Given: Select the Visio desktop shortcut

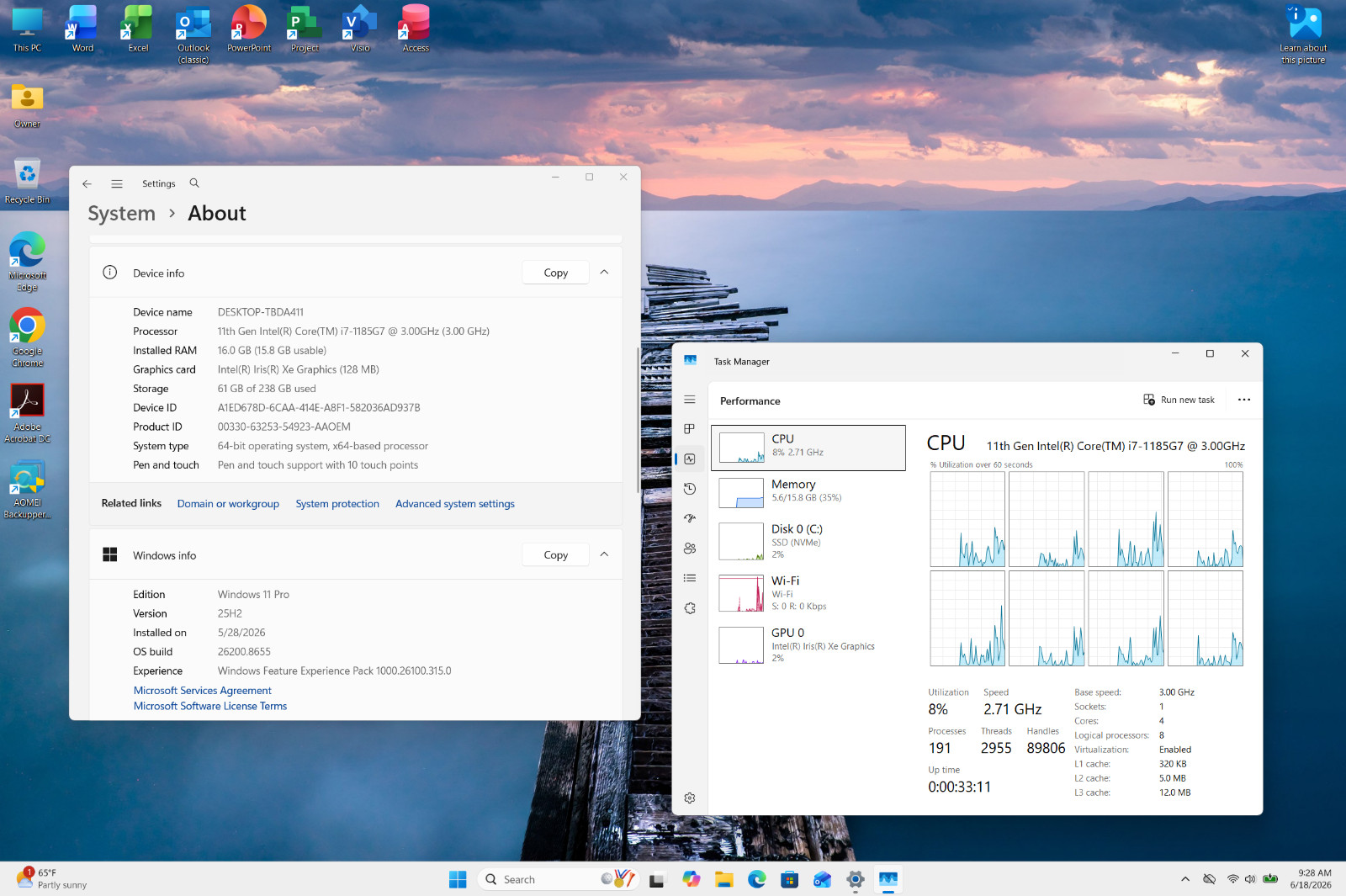Looking at the screenshot, I should [x=360, y=30].
